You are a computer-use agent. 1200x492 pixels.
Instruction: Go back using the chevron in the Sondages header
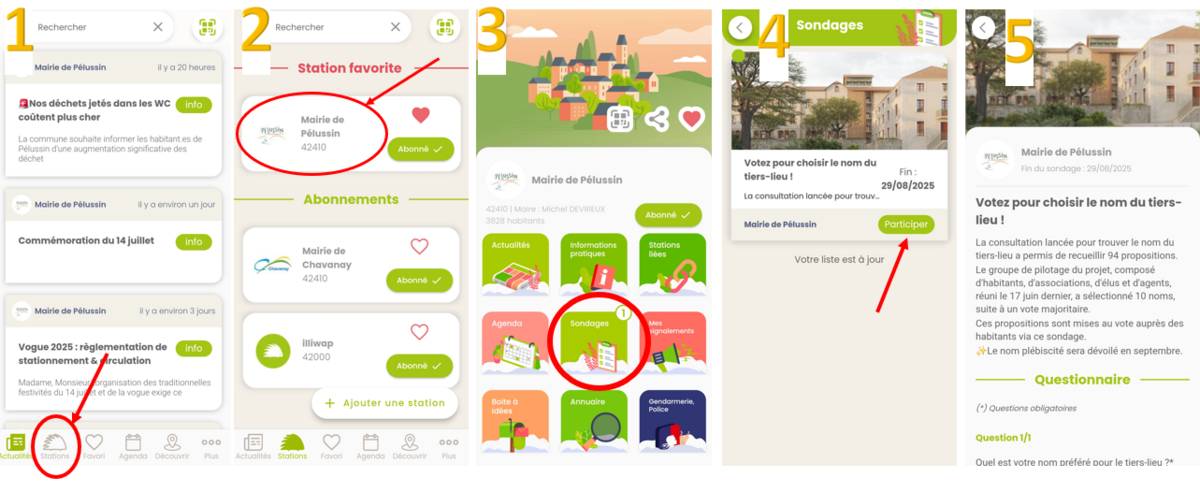(739, 27)
